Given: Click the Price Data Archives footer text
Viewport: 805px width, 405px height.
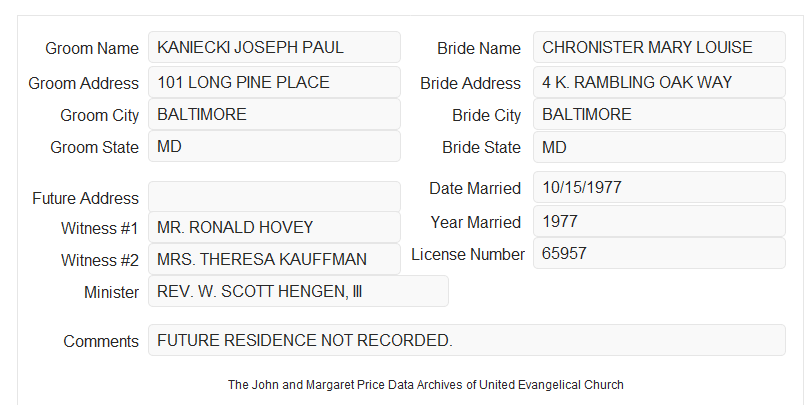Looking at the screenshot, I should click(x=426, y=385).
